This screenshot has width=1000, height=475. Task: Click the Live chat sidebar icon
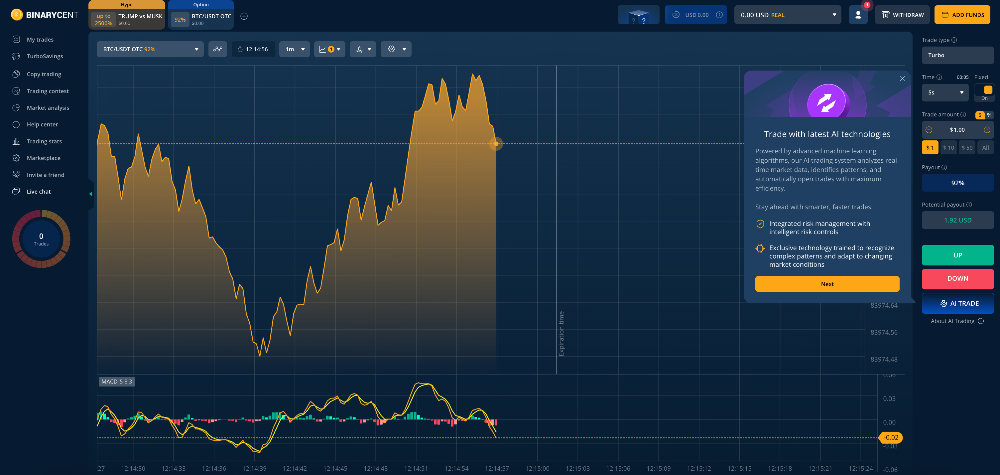[16, 190]
